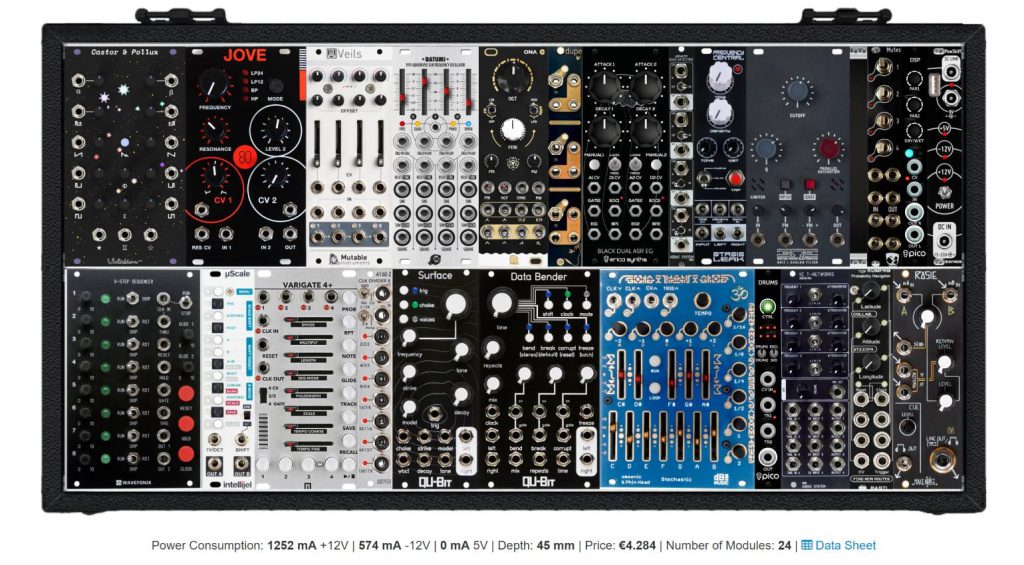This screenshot has width=1024, height=565.
Task: Select the analog filter module with Cutoff knob
Action: (797, 156)
